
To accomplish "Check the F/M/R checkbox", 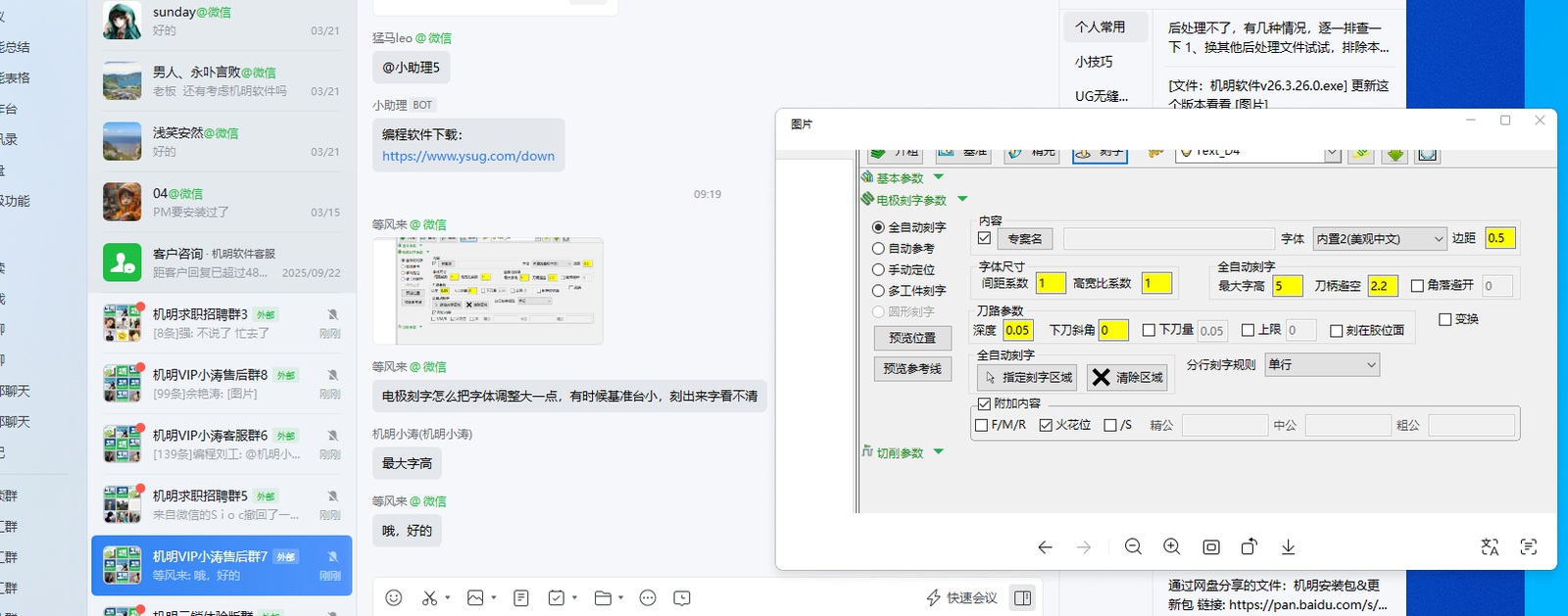I will click(981, 425).
